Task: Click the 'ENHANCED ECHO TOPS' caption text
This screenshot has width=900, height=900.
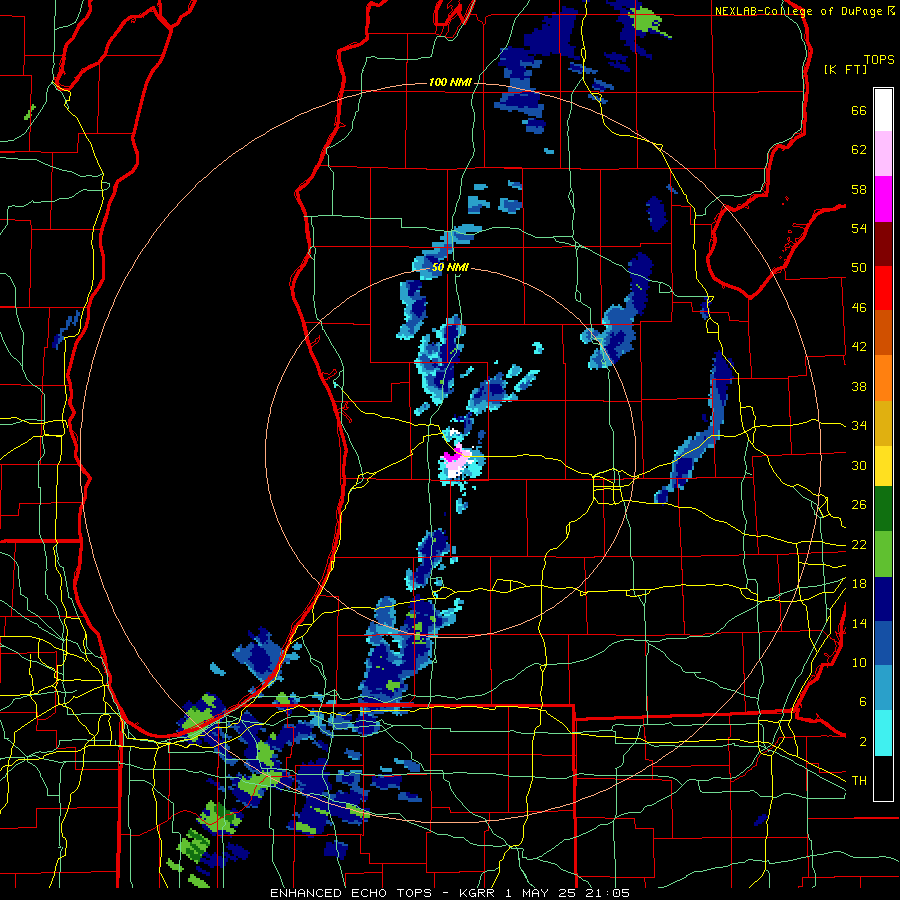Action: point(351,893)
